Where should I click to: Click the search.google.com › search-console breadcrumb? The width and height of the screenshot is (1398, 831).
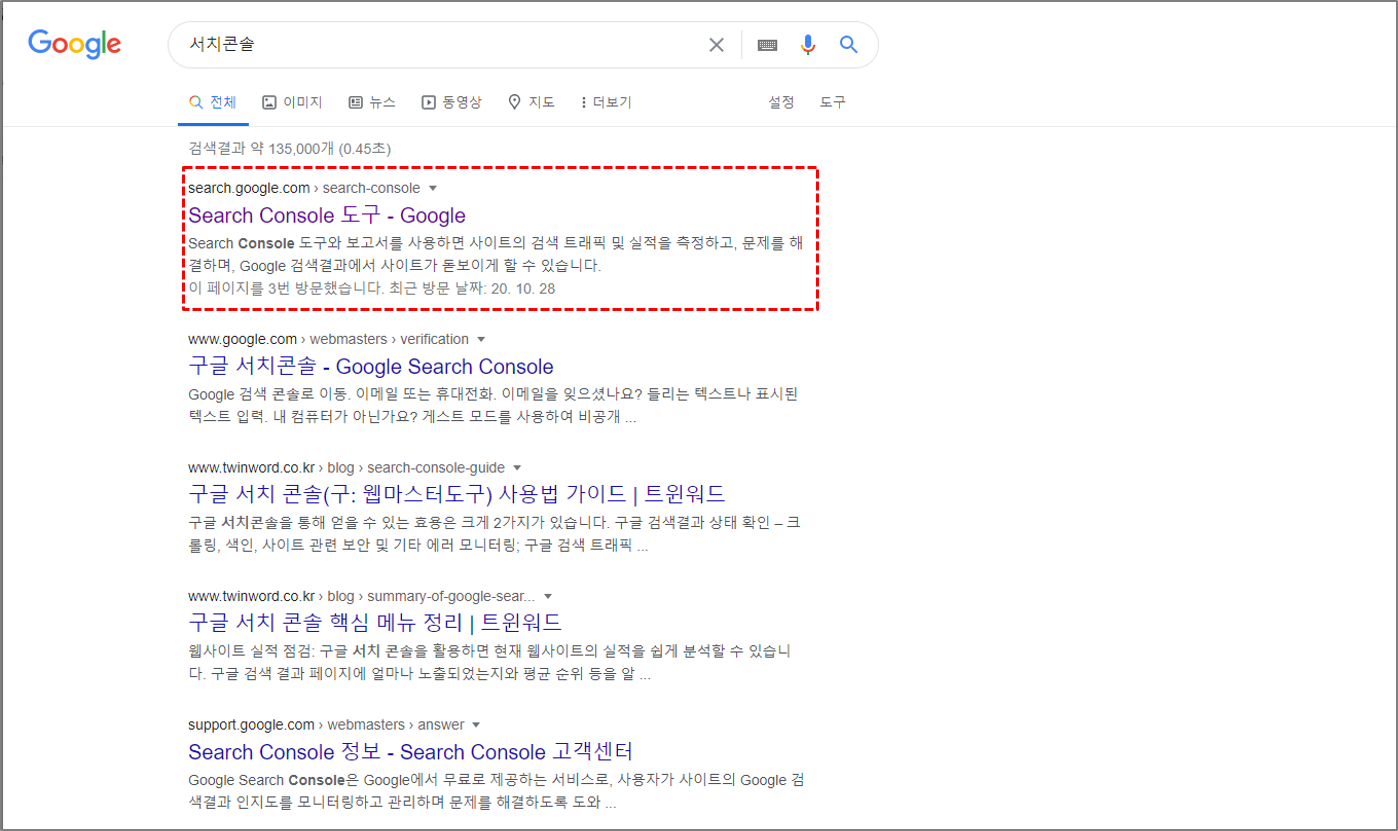pos(304,188)
